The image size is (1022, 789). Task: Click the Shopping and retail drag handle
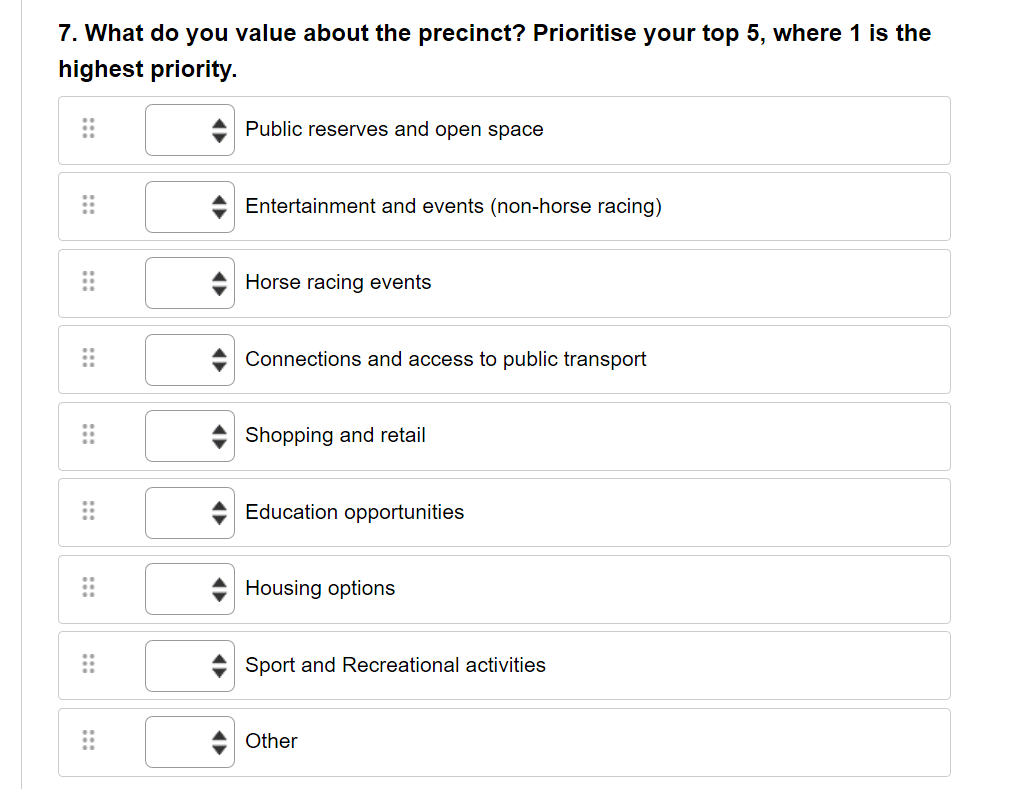(88, 435)
